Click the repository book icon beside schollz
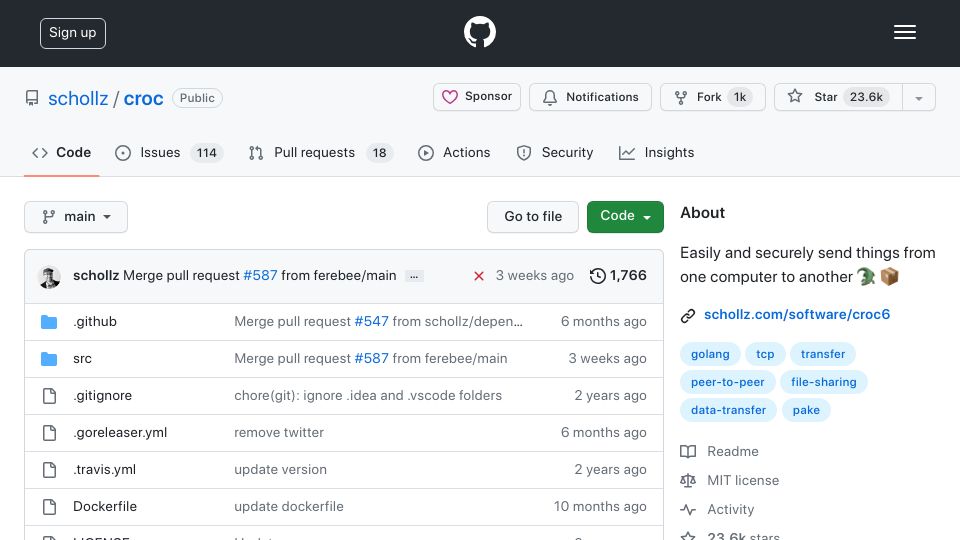The width and height of the screenshot is (960, 540). [x=32, y=98]
